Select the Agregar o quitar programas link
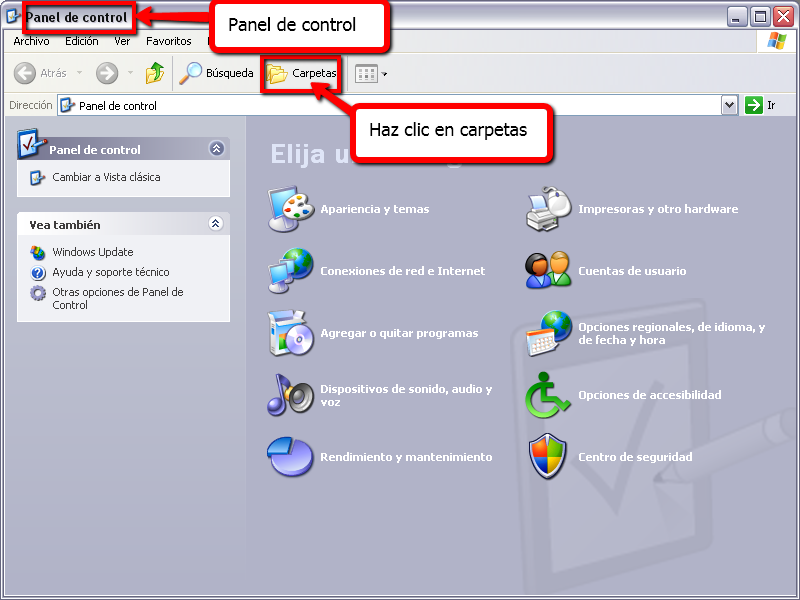Image resolution: width=800 pixels, height=600 pixels. tap(399, 333)
